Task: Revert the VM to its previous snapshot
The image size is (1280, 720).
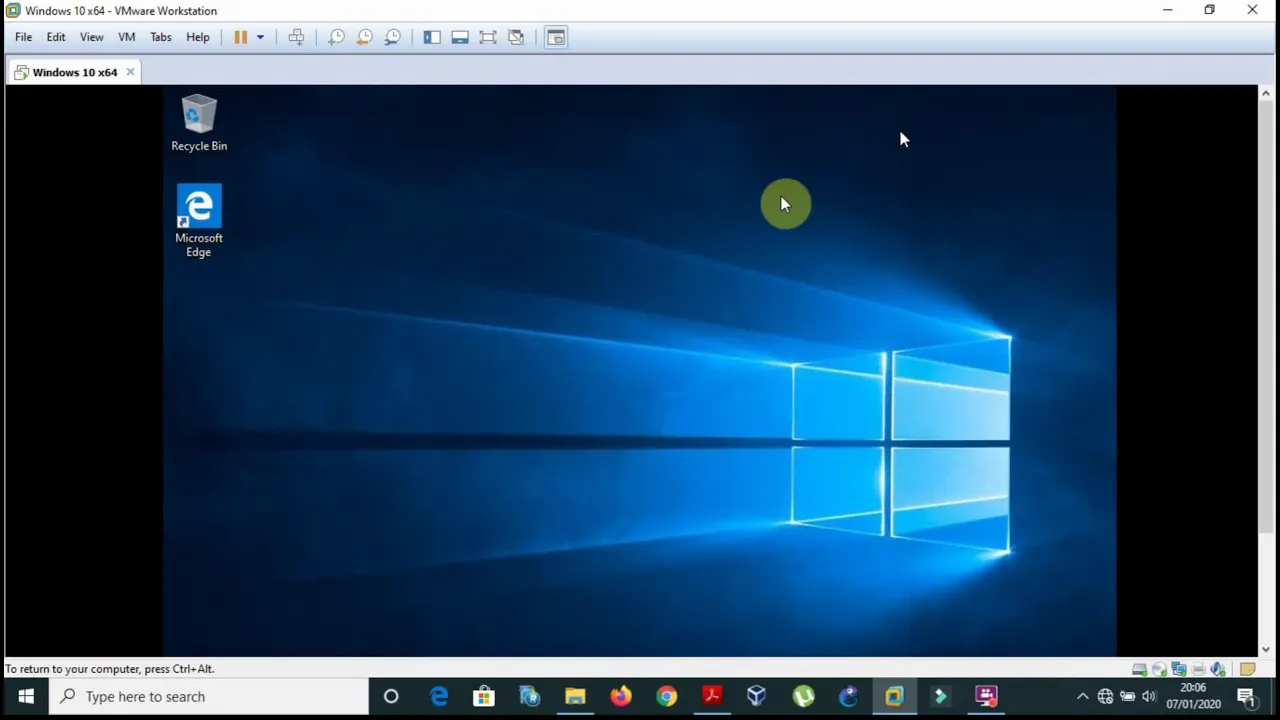Action: click(365, 37)
